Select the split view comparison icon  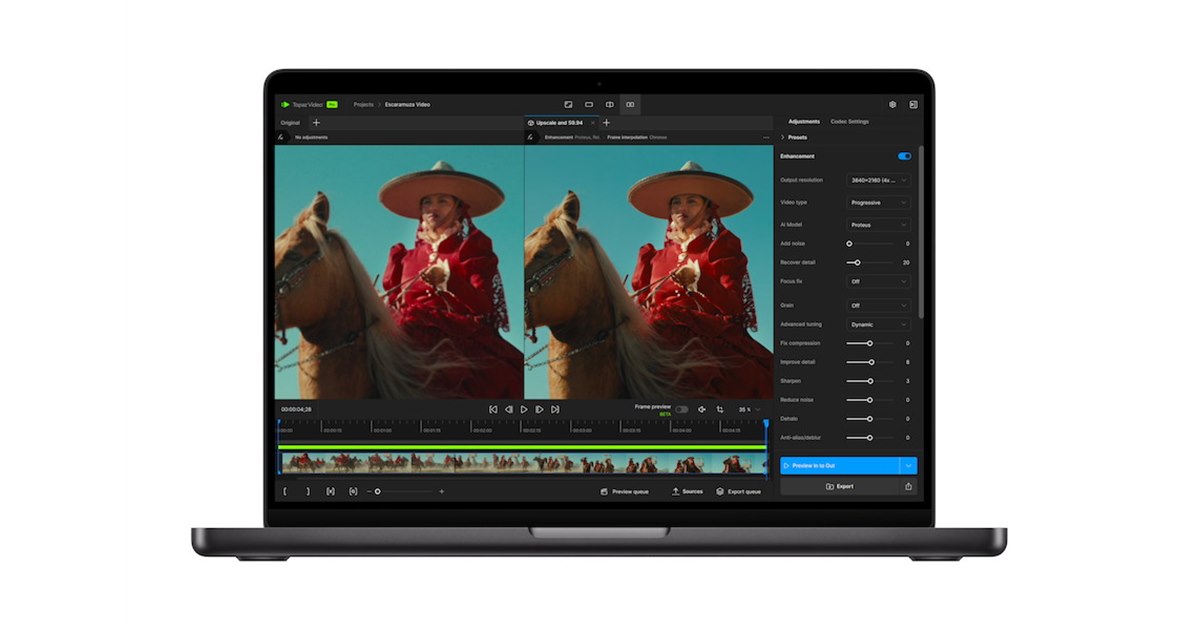(608, 104)
